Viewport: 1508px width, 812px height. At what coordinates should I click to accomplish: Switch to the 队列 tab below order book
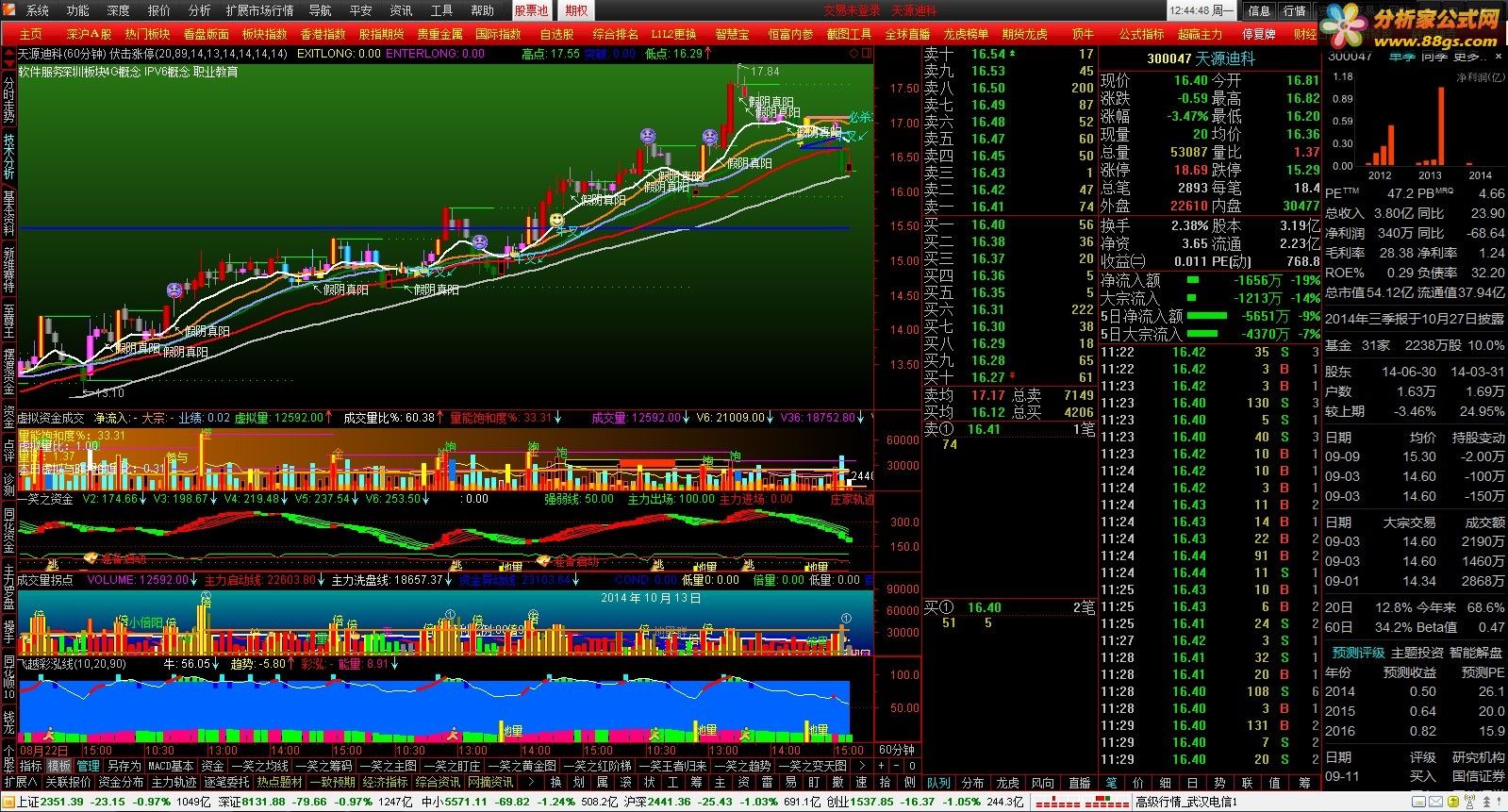938,783
